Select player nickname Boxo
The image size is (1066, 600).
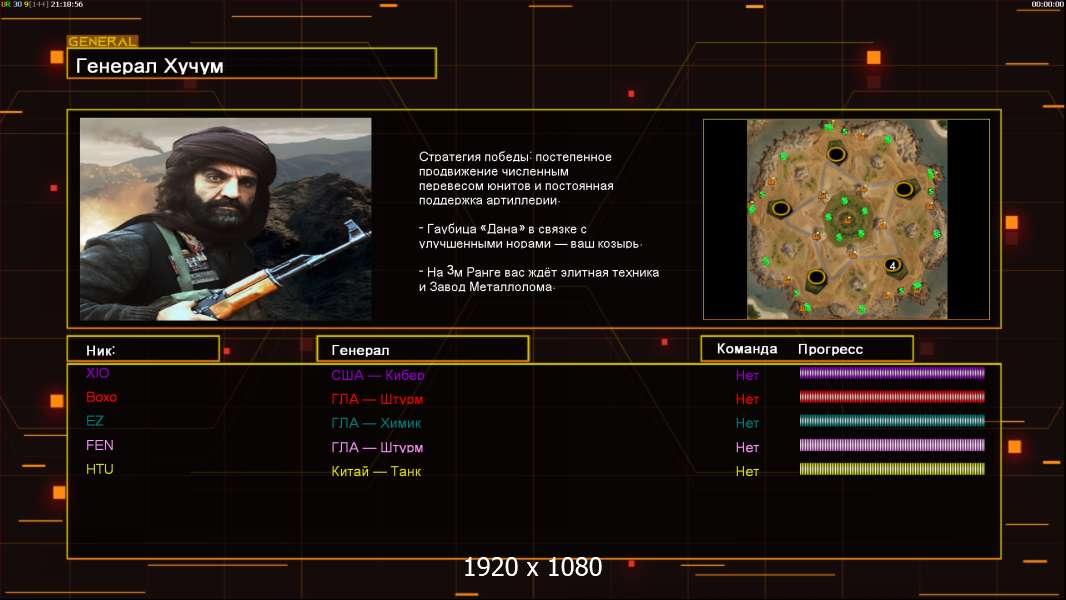101,397
